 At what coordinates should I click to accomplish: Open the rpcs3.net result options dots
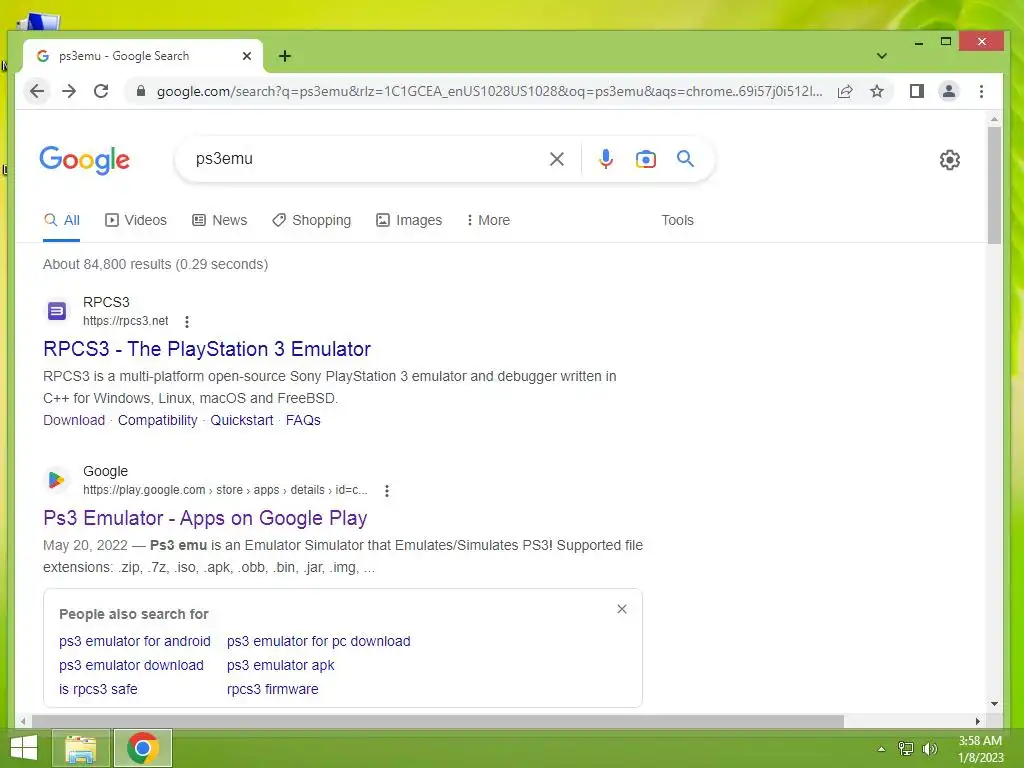click(x=187, y=321)
